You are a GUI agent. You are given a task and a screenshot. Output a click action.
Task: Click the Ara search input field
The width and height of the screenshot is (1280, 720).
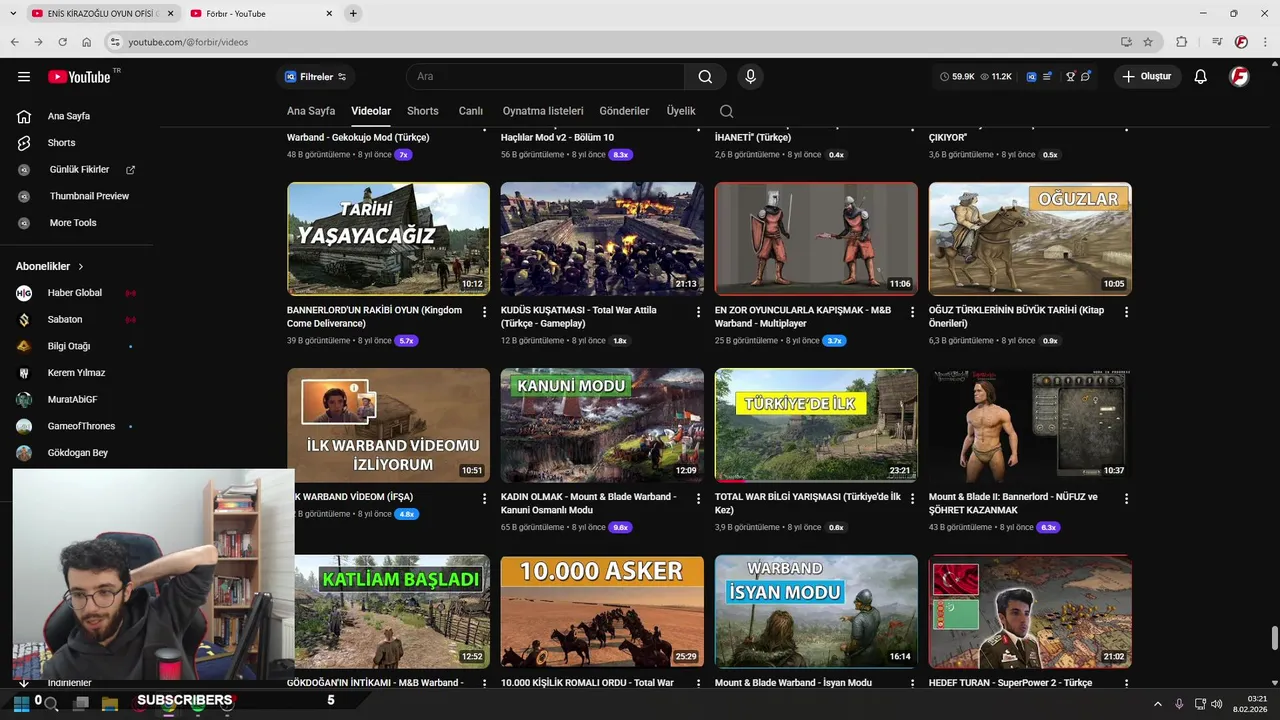pos(545,77)
